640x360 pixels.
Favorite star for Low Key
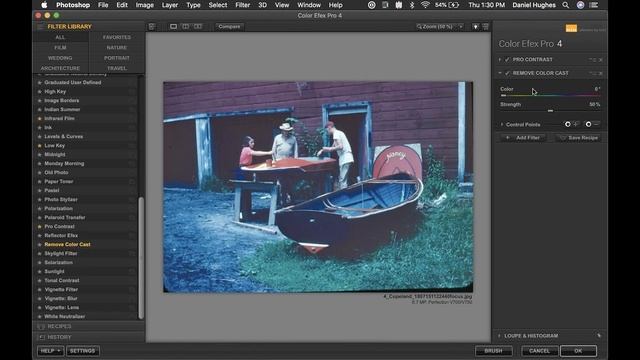[x=40, y=146]
